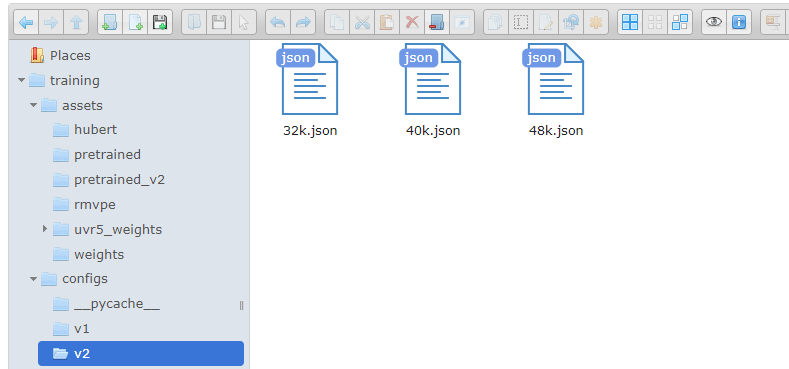Go to parent folder with up arrow

click(76, 22)
